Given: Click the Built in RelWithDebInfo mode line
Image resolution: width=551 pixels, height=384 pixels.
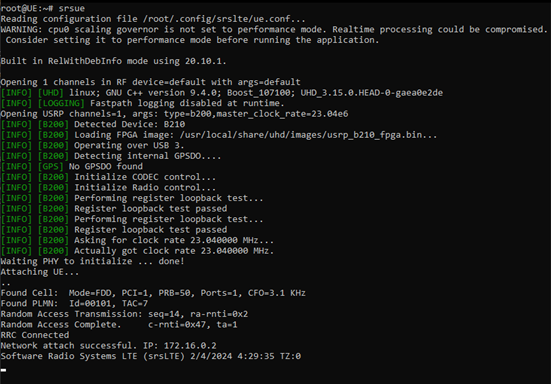Looking at the screenshot, I should [x=114, y=61].
